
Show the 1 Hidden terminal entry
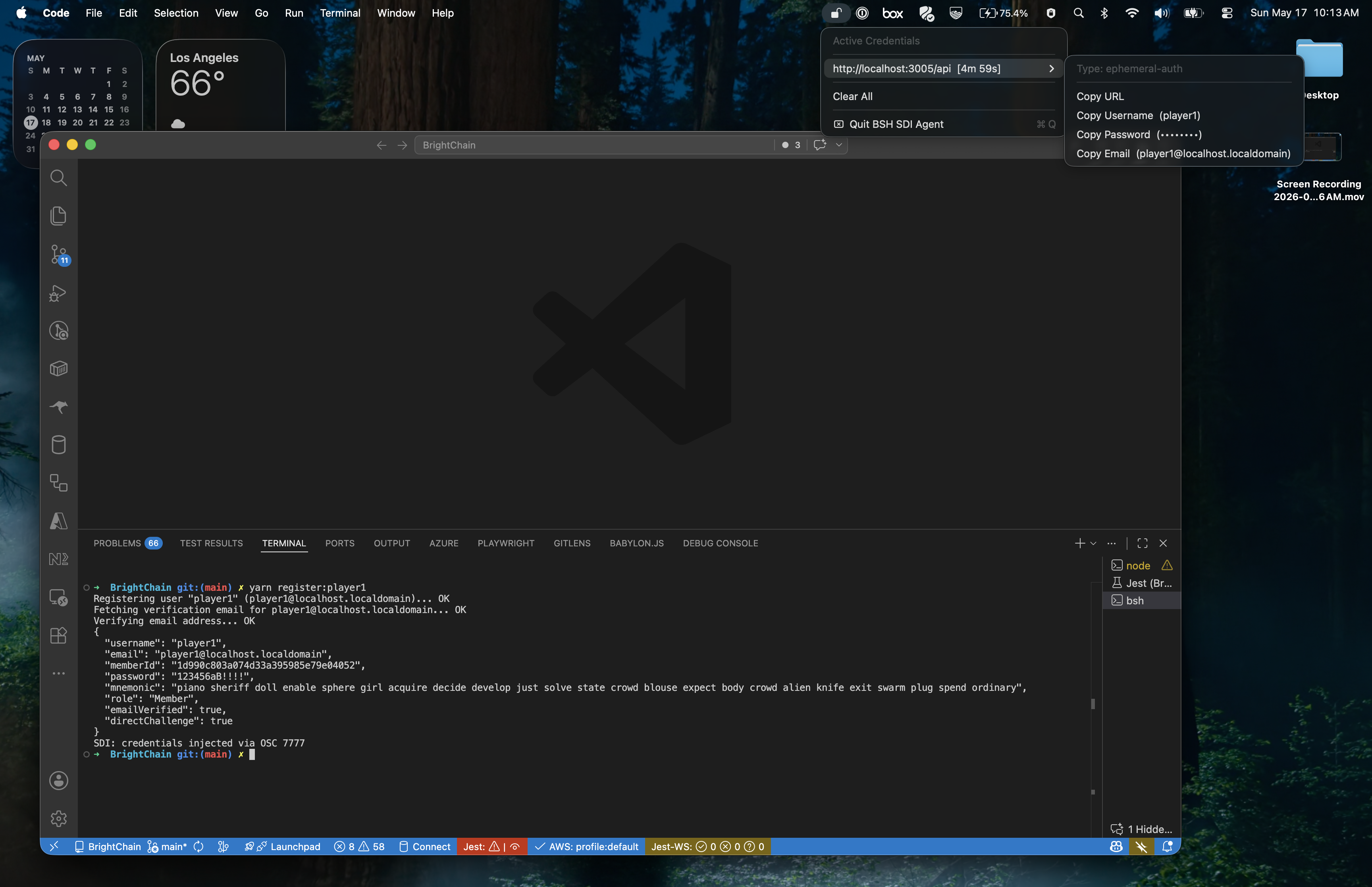1141,829
